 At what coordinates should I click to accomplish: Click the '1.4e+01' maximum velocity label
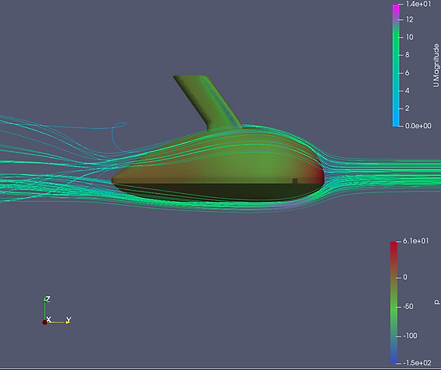[418, 4]
